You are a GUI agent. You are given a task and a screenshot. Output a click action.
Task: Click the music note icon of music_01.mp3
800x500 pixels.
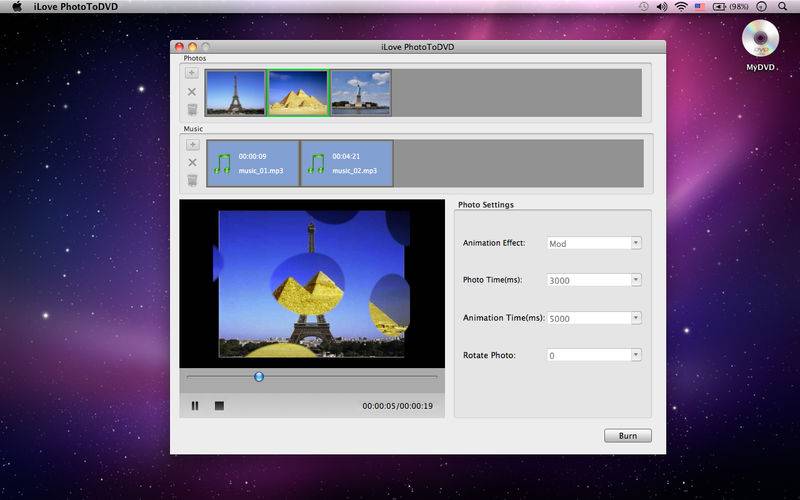(222, 164)
